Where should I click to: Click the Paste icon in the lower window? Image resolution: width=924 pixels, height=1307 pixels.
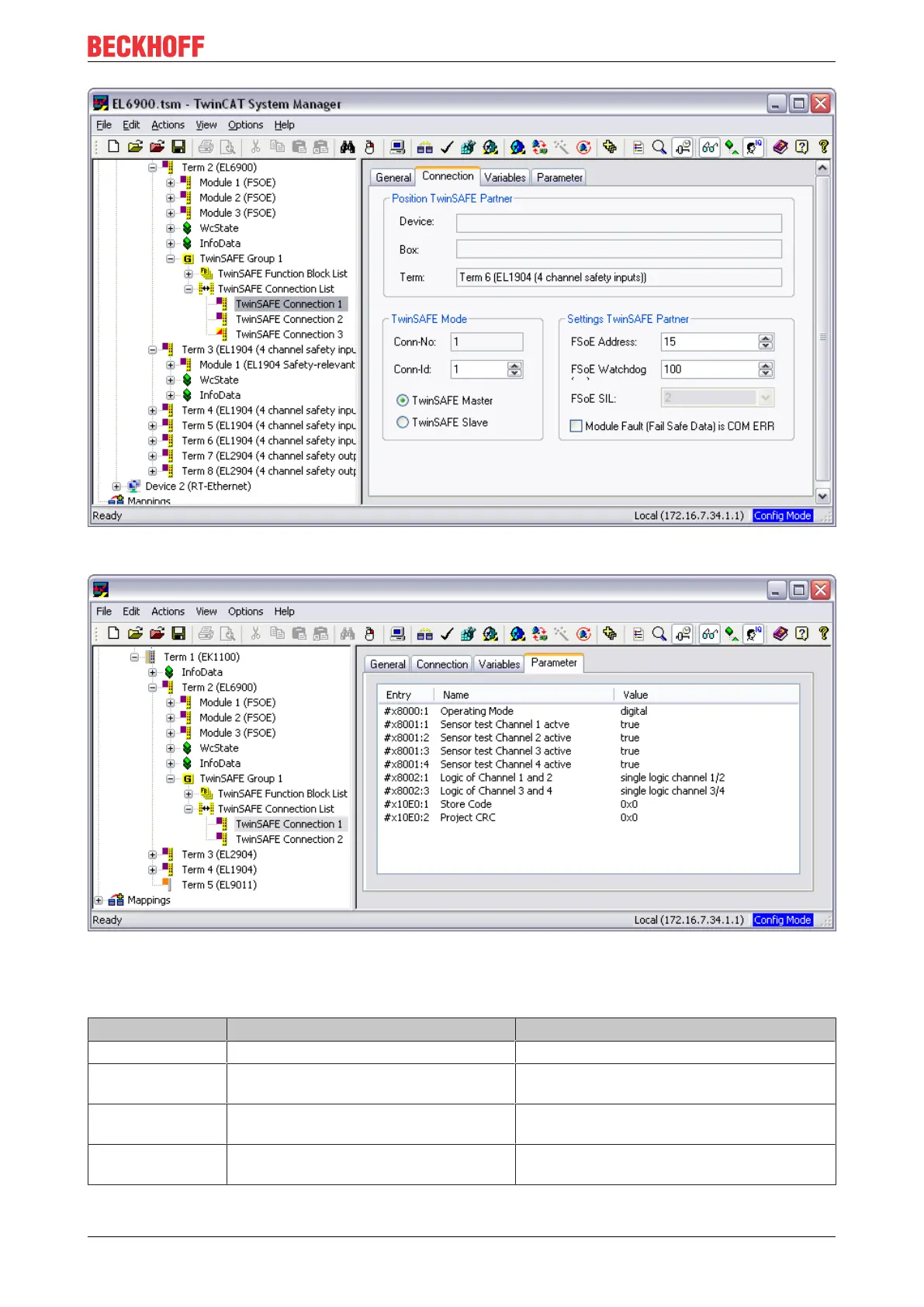coord(299,633)
